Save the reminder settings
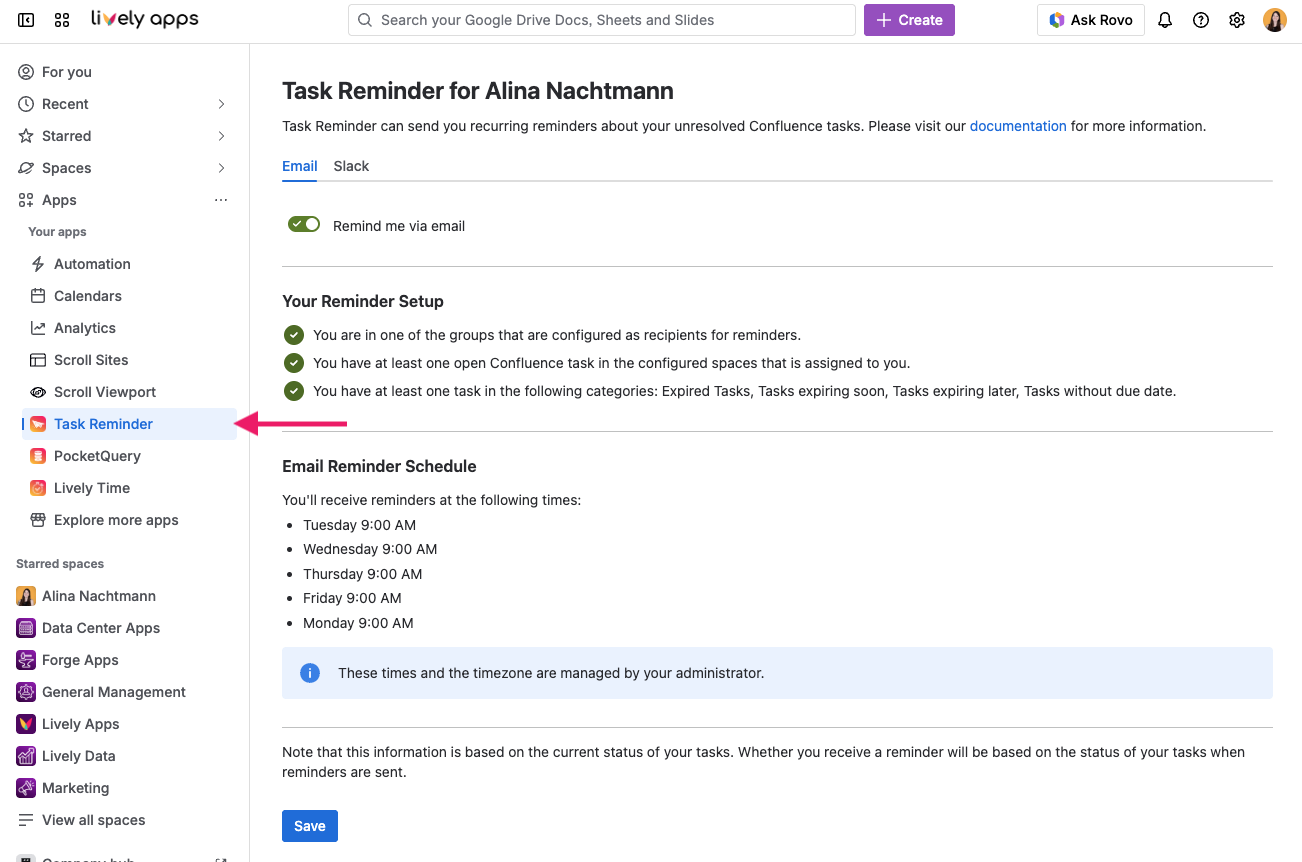The image size is (1302, 862). (x=309, y=825)
